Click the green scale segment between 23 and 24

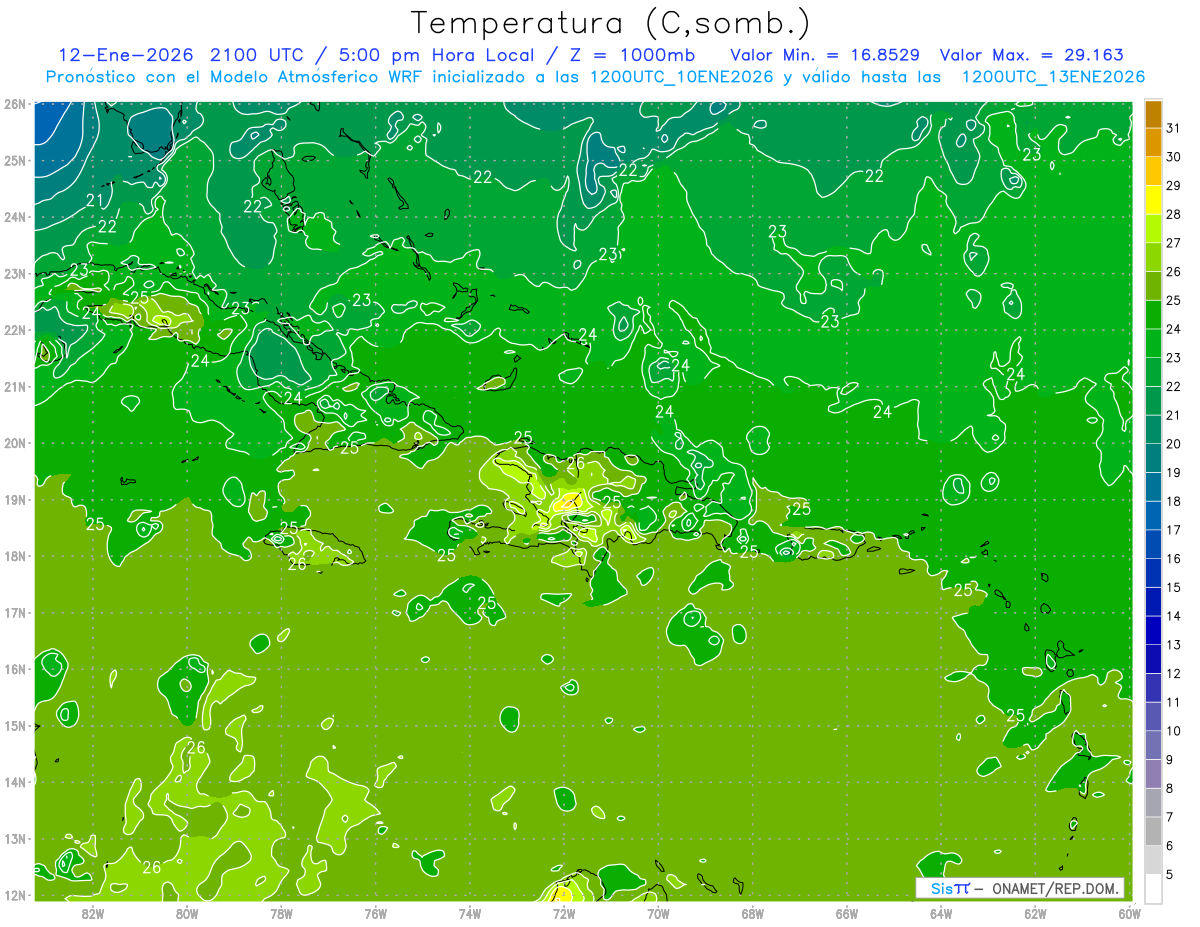(1153, 344)
